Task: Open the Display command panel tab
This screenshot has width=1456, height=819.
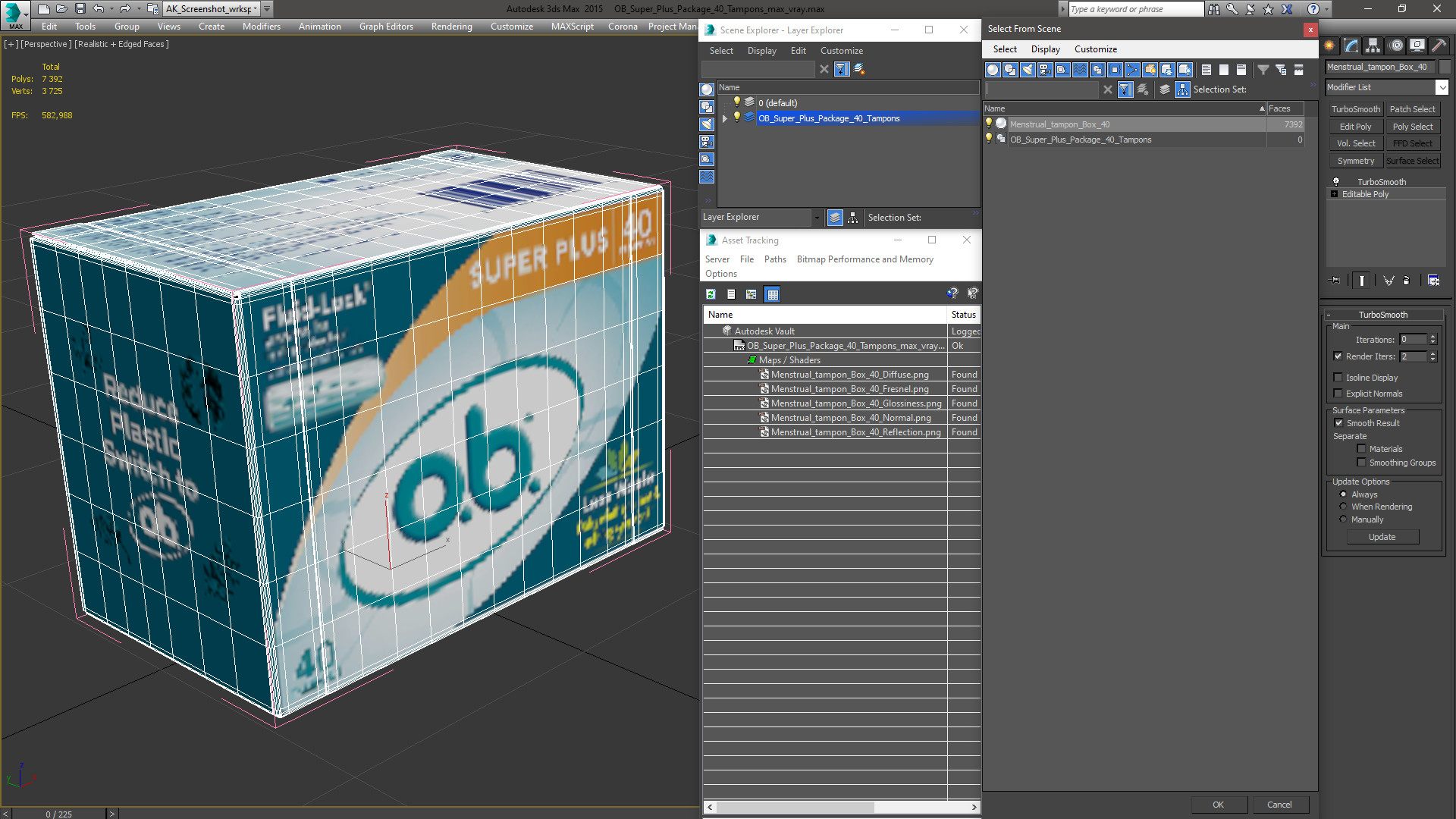Action: tap(1417, 45)
